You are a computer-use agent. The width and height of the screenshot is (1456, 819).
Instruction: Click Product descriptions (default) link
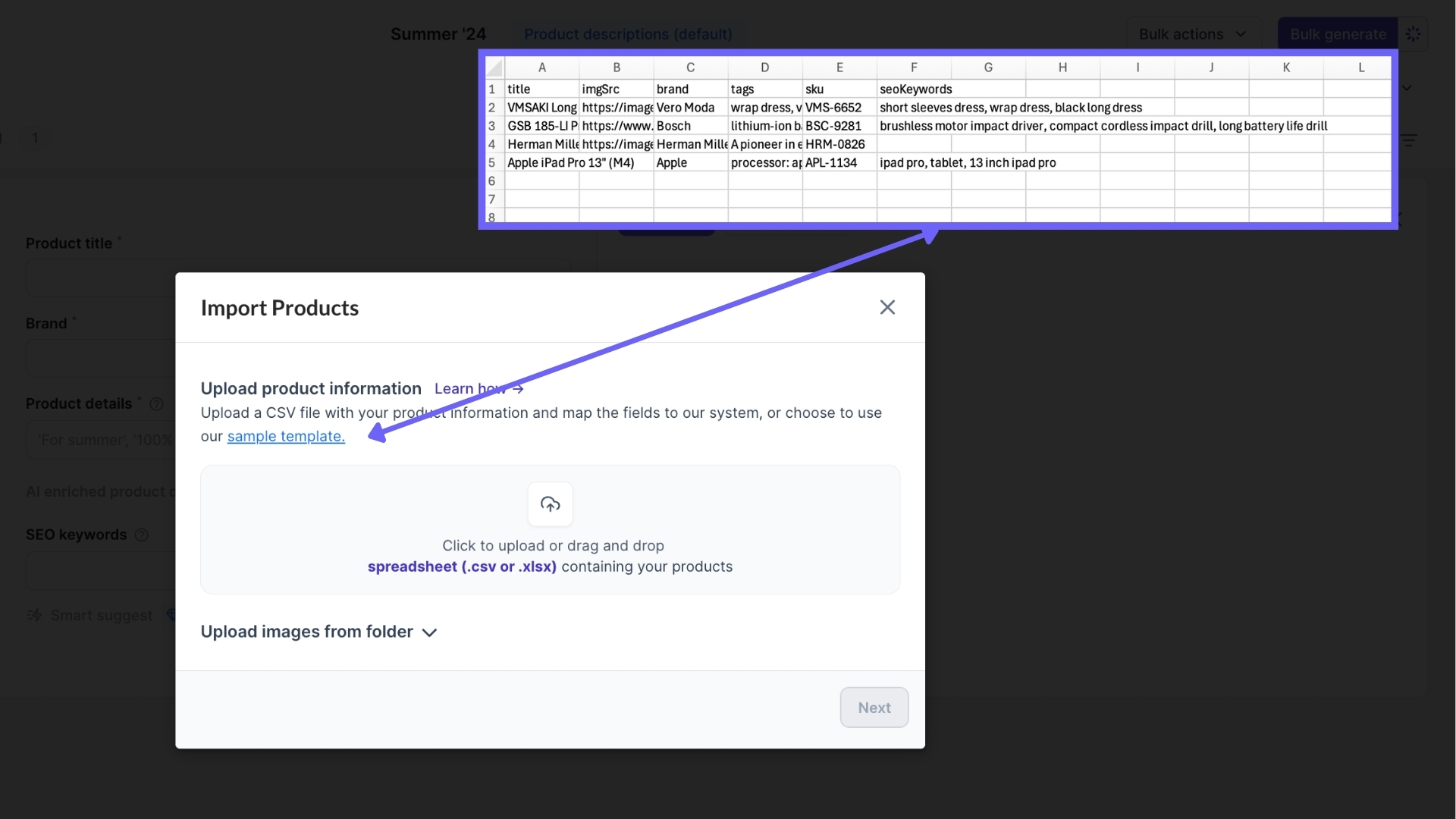(628, 34)
